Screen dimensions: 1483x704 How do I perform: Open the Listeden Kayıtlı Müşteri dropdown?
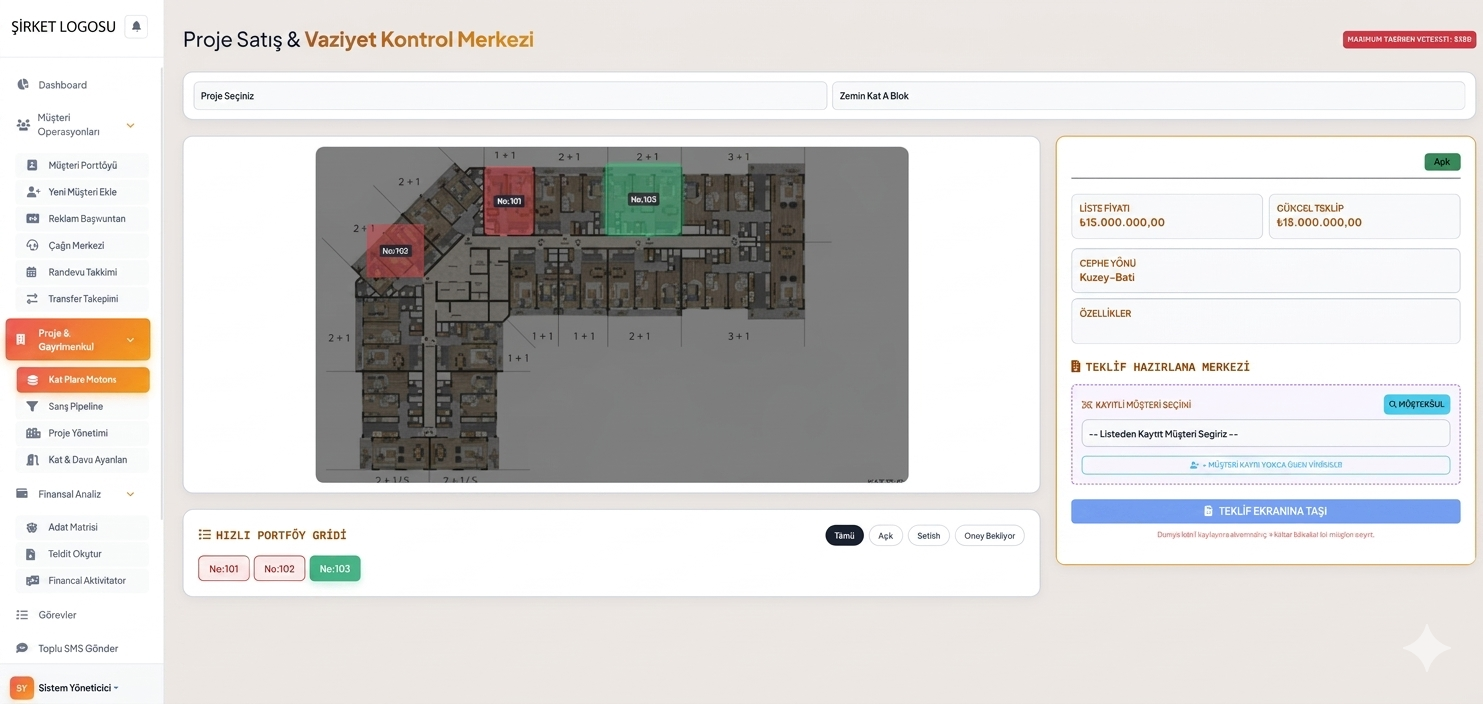point(1265,434)
